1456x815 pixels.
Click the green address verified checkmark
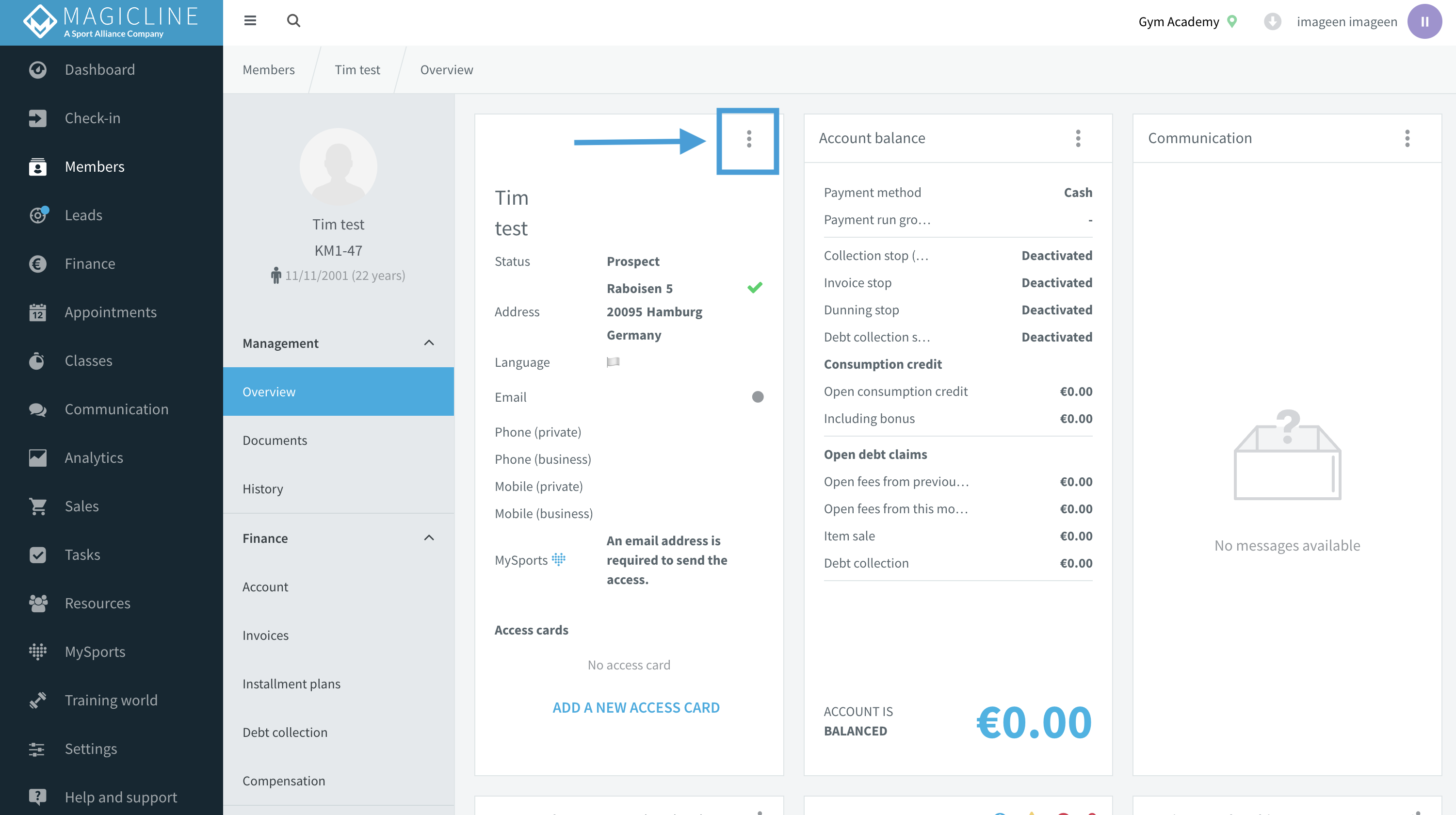[x=755, y=288]
